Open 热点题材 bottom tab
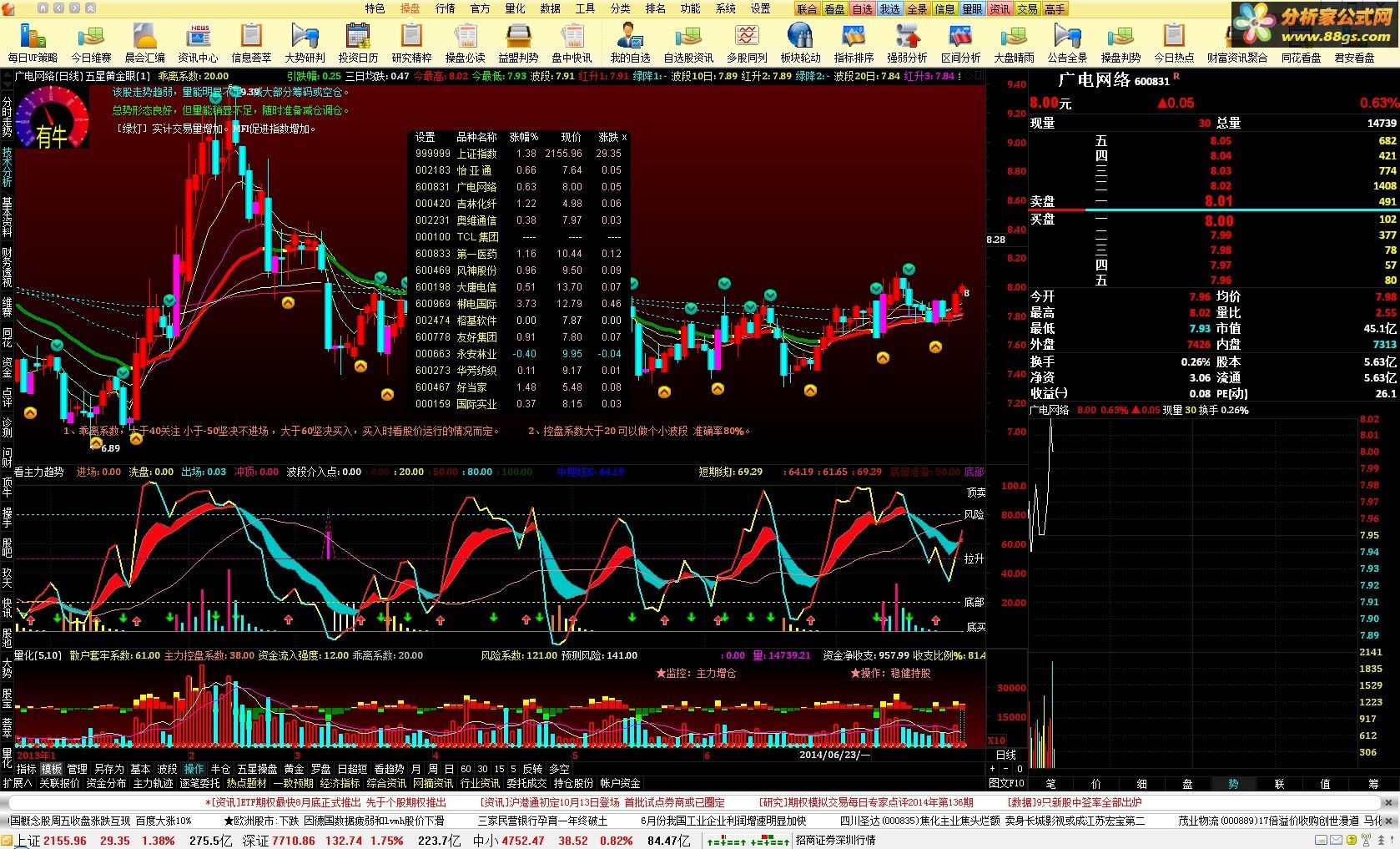 point(246,783)
